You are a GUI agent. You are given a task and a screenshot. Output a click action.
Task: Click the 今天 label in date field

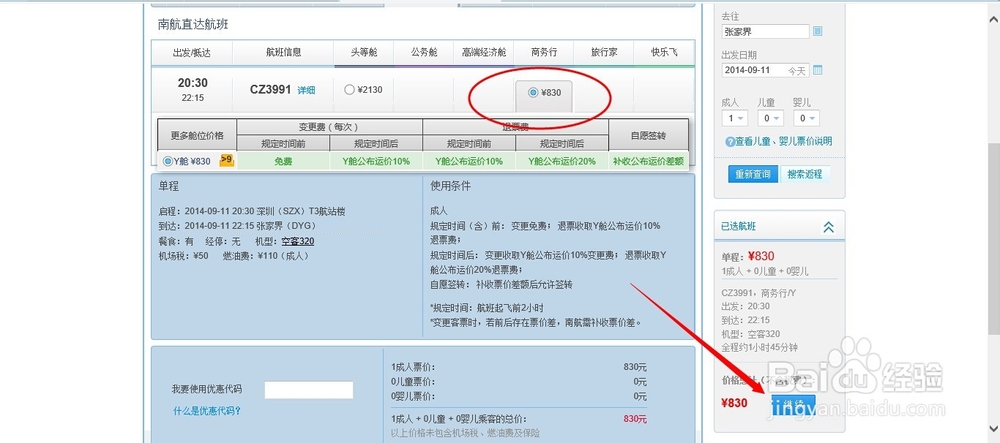[797, 71]
